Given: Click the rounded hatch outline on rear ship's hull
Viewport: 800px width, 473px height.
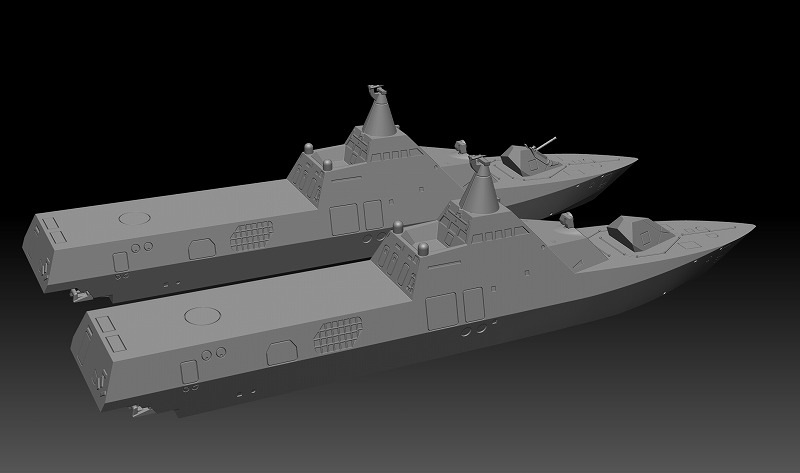Looking at the screenshot, I should [202, 249].
